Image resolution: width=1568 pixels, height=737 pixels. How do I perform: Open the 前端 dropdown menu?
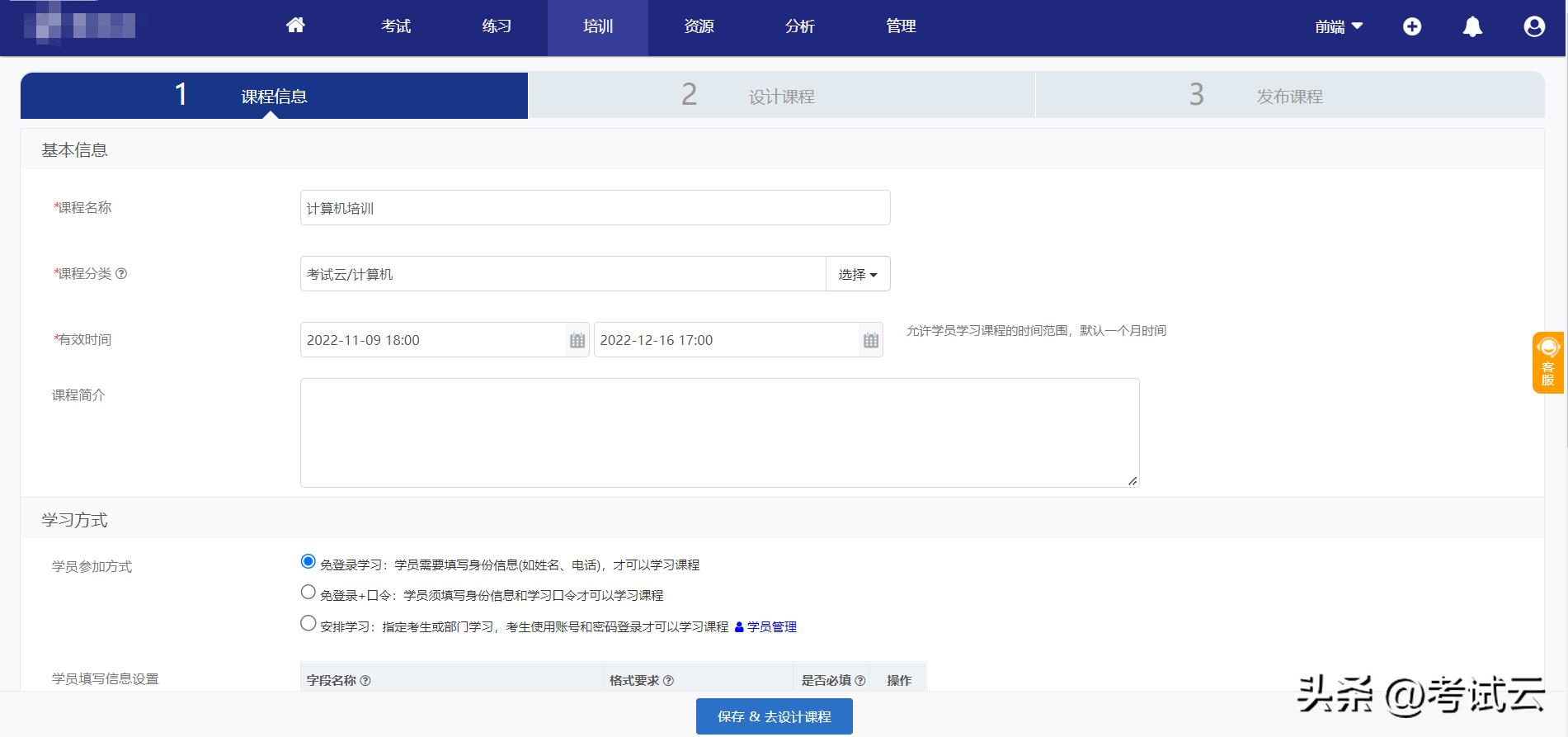click(1339, 26)
